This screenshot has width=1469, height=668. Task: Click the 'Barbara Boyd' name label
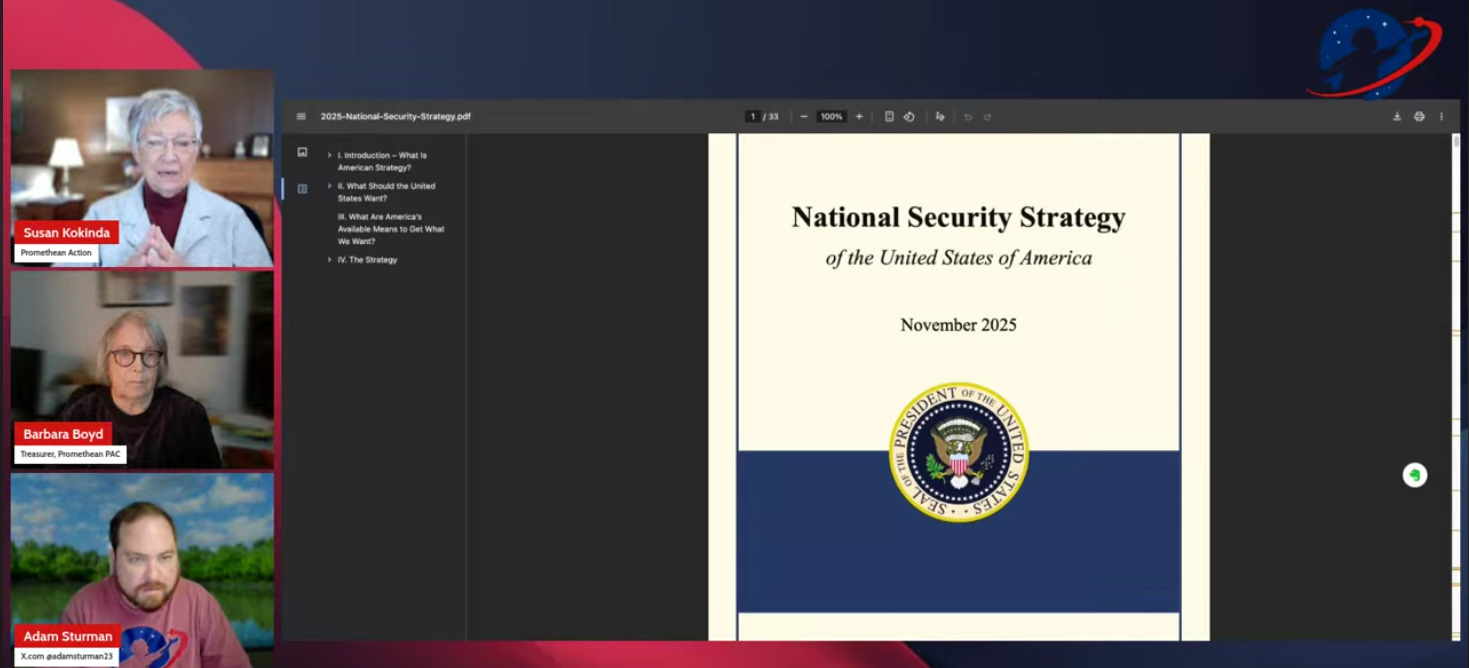tap(63, 434)
